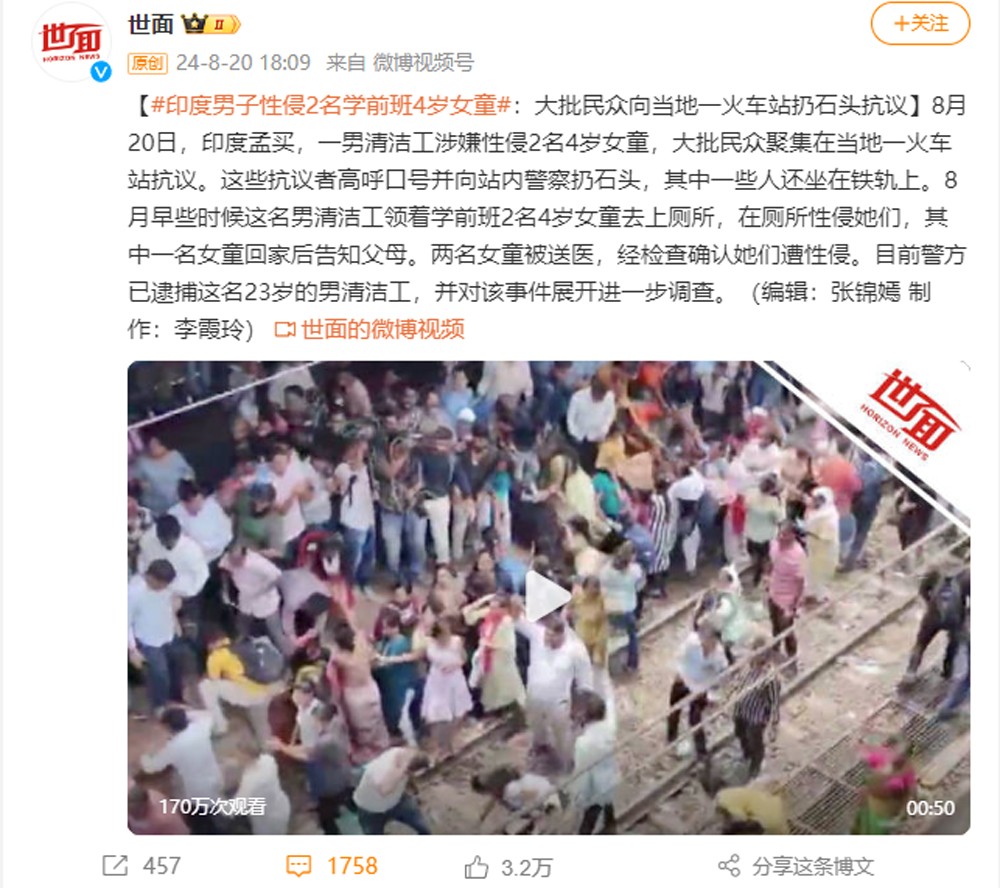The height and width of the screenshot is (888, 1000).
Task: Click the repost icon with 457
Action: tap(116, 866)
